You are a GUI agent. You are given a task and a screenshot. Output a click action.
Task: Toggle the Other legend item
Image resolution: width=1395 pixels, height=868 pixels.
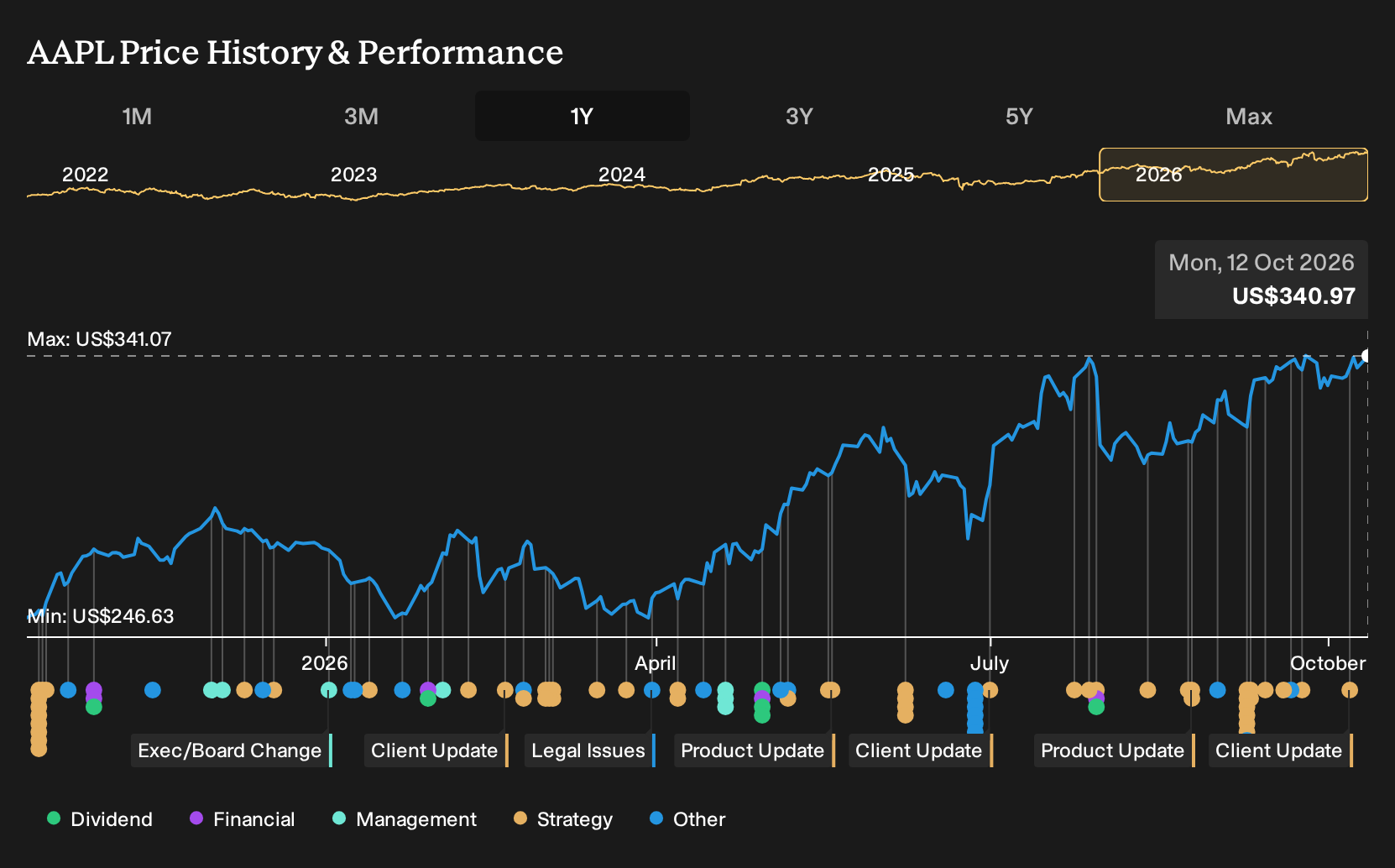(687, 819)
